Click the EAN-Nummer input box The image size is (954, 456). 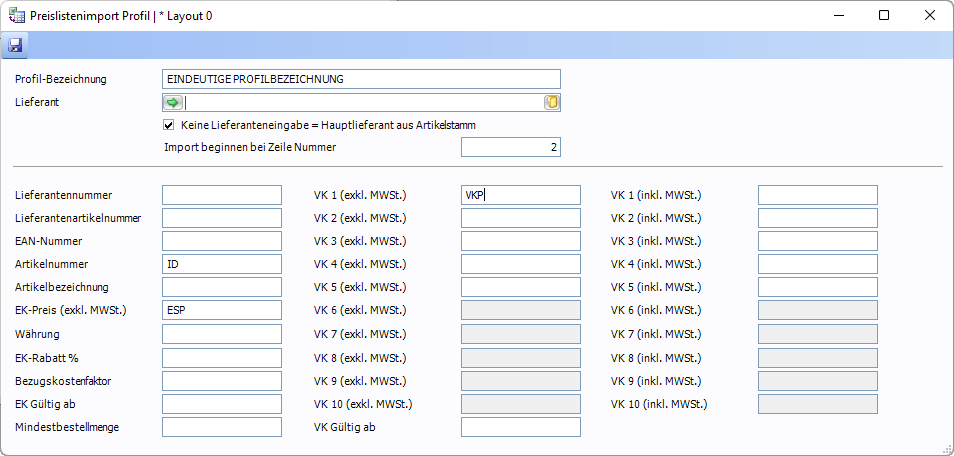pos(221,241)
